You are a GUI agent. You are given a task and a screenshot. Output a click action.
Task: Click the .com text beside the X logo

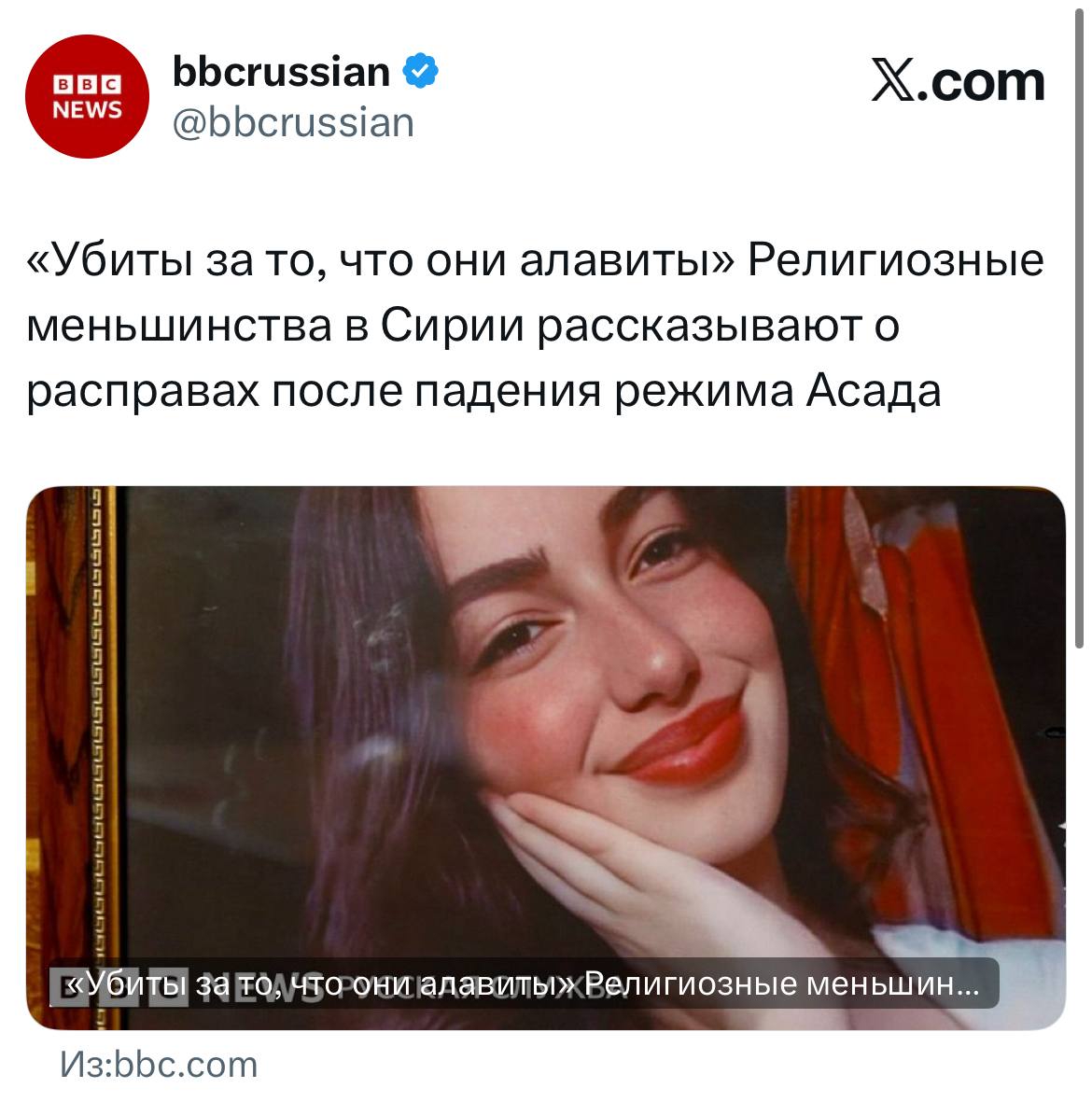click(981, 81)
